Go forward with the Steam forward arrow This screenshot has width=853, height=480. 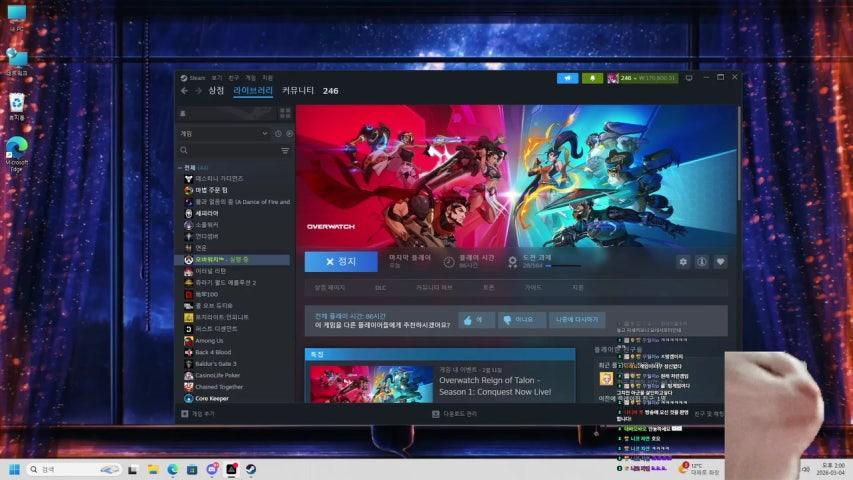coord(198,91)
